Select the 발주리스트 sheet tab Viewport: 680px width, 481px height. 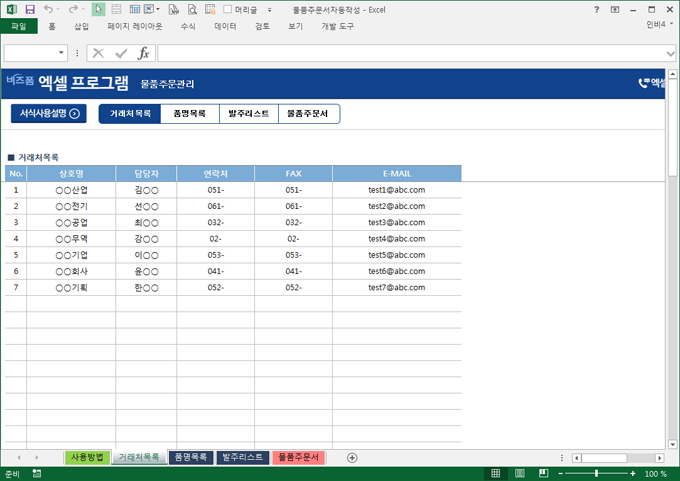(243, 457)
